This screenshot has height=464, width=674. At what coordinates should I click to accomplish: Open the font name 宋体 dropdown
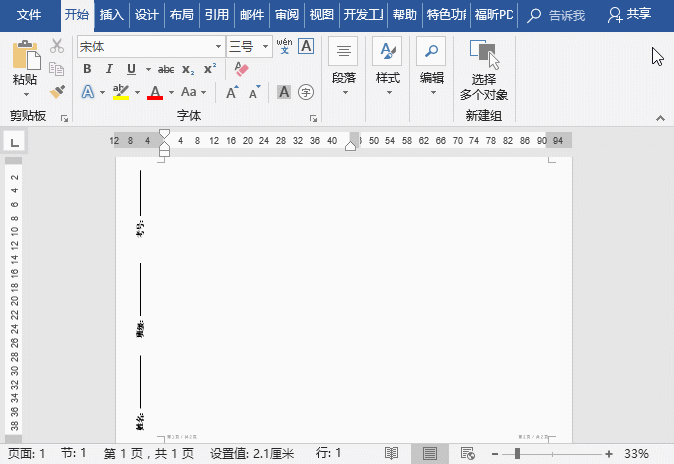(219, 47)
